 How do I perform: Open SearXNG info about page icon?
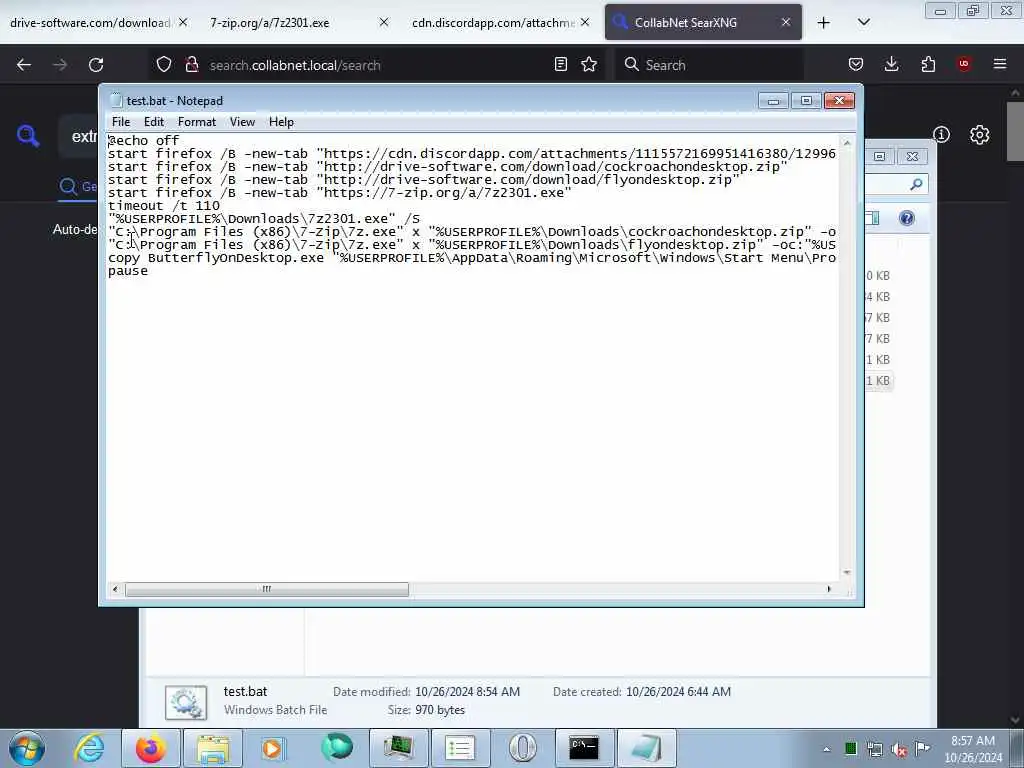click(x=941, y=135)
